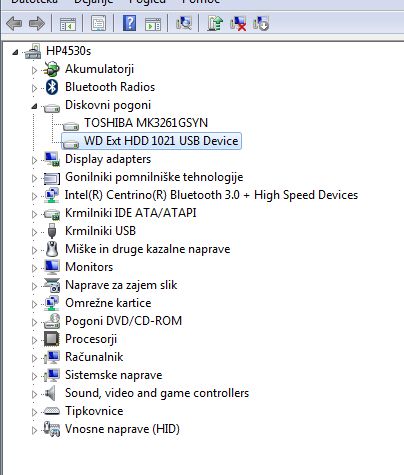Viewport: 404px width, 475px height.
Task: Expand the Procesorji category arrow
Action: click(x=34, y=340)
